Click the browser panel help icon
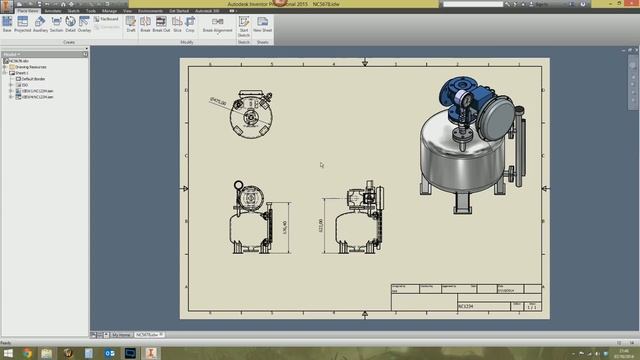Image resolution: width=640 pixels, height=360 pixels. click(85, 54)
